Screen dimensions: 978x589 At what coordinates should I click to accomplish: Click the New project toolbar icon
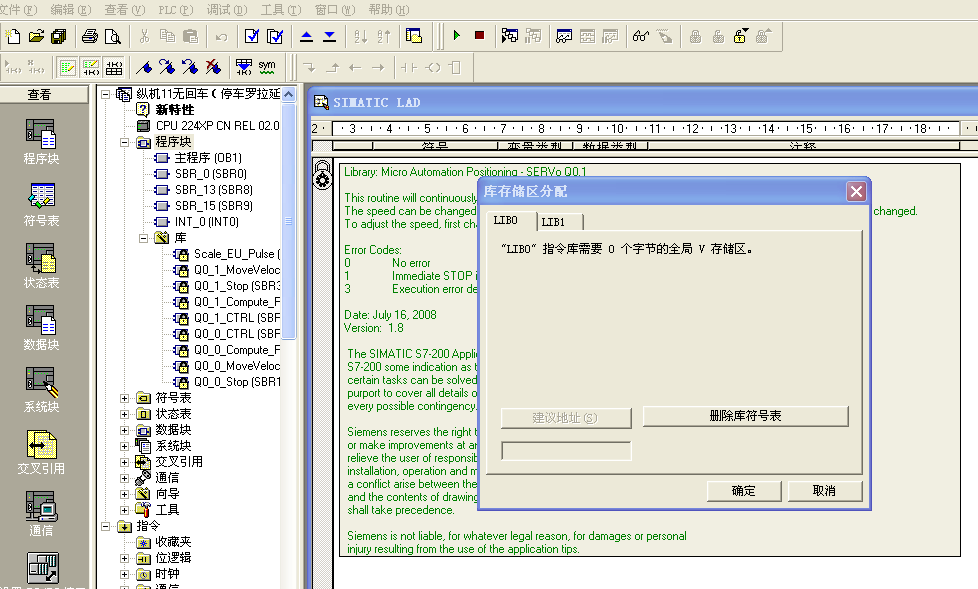[x=12, y=36]
